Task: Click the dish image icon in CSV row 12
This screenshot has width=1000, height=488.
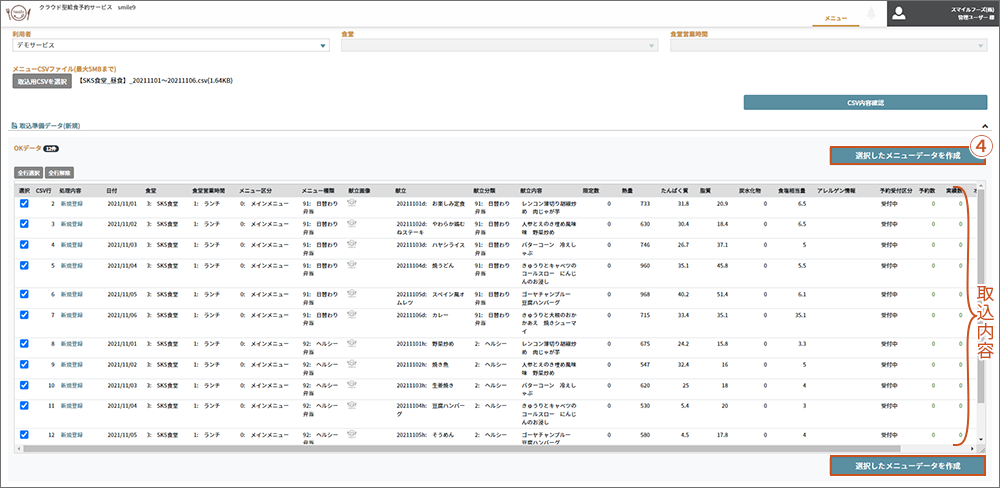Action: coord(351,434)
